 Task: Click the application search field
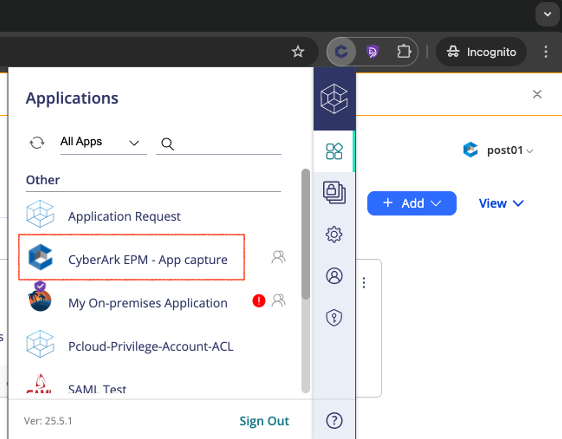click(x=219, y=144)
